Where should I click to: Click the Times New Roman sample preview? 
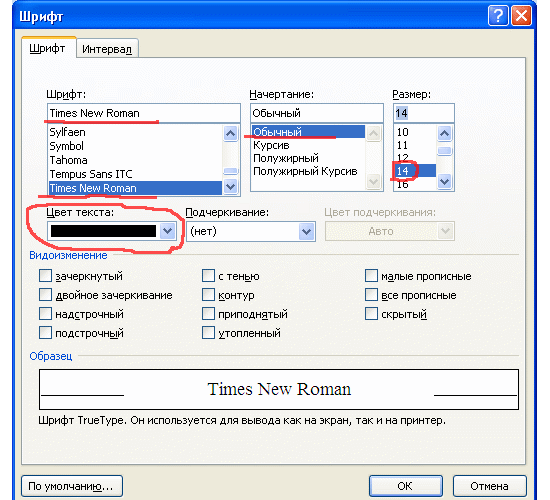click(x=279, y=389)
